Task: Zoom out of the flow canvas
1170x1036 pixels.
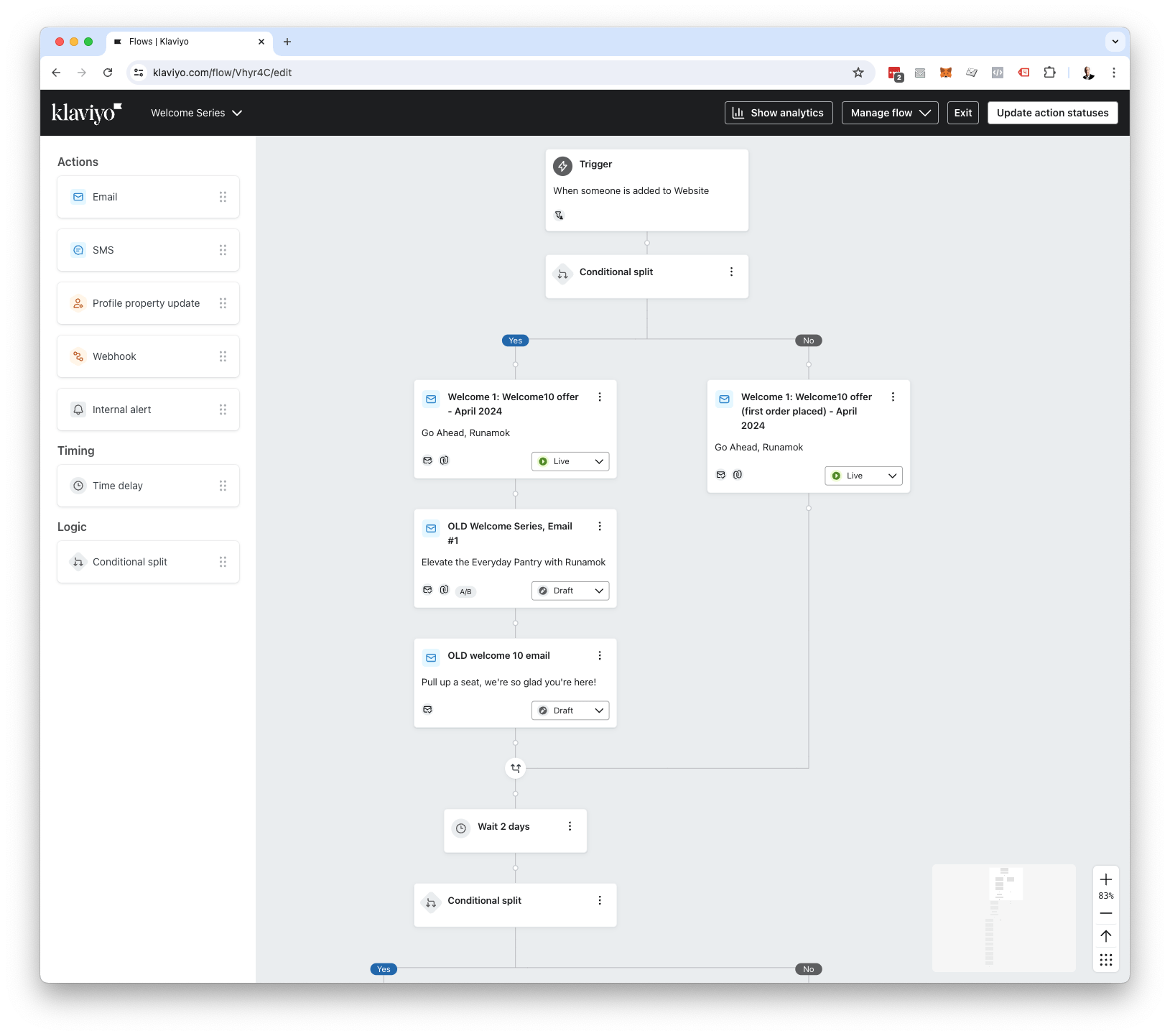Action: point(1106,913)
